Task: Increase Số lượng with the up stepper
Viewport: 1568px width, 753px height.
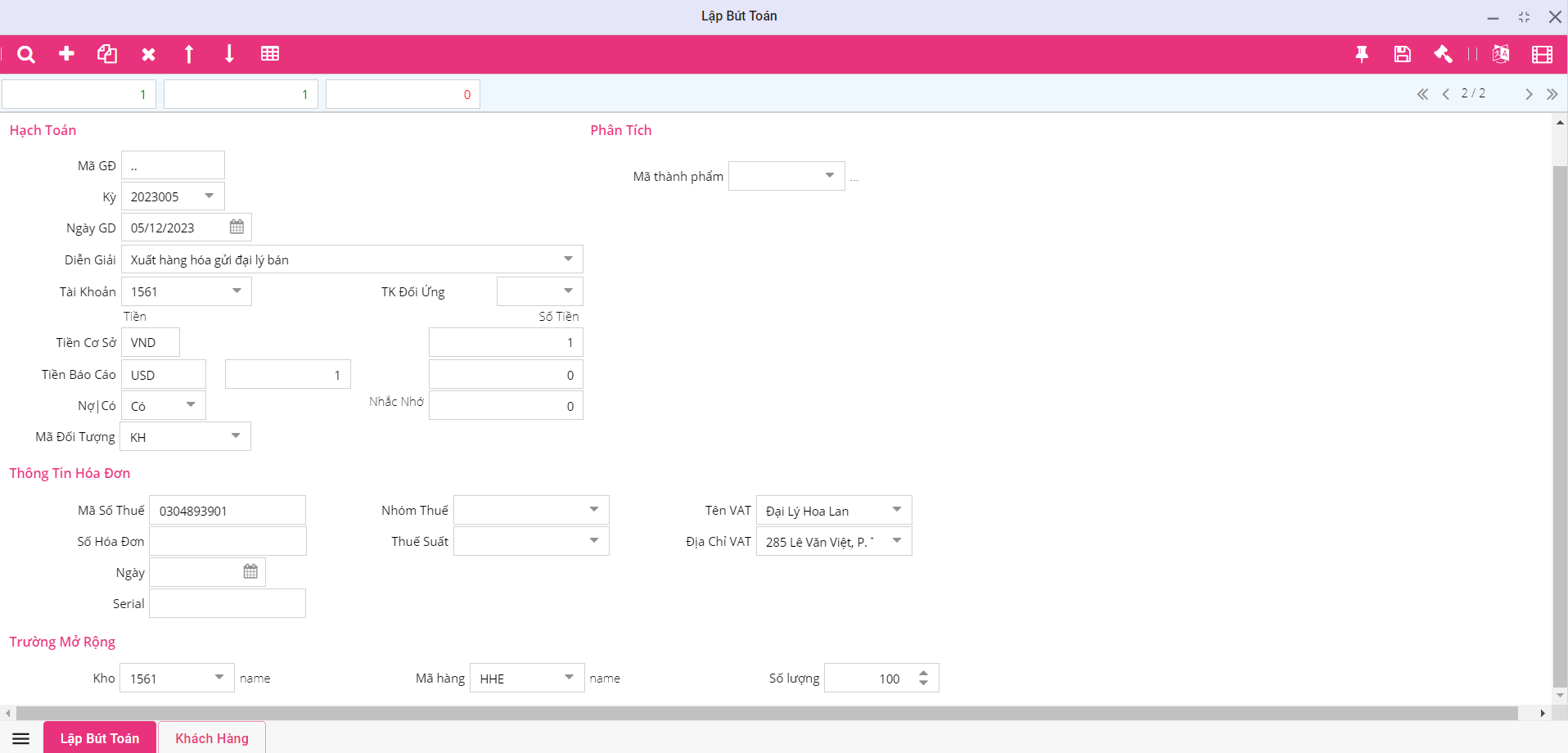Action: click(x=923, y=674)
